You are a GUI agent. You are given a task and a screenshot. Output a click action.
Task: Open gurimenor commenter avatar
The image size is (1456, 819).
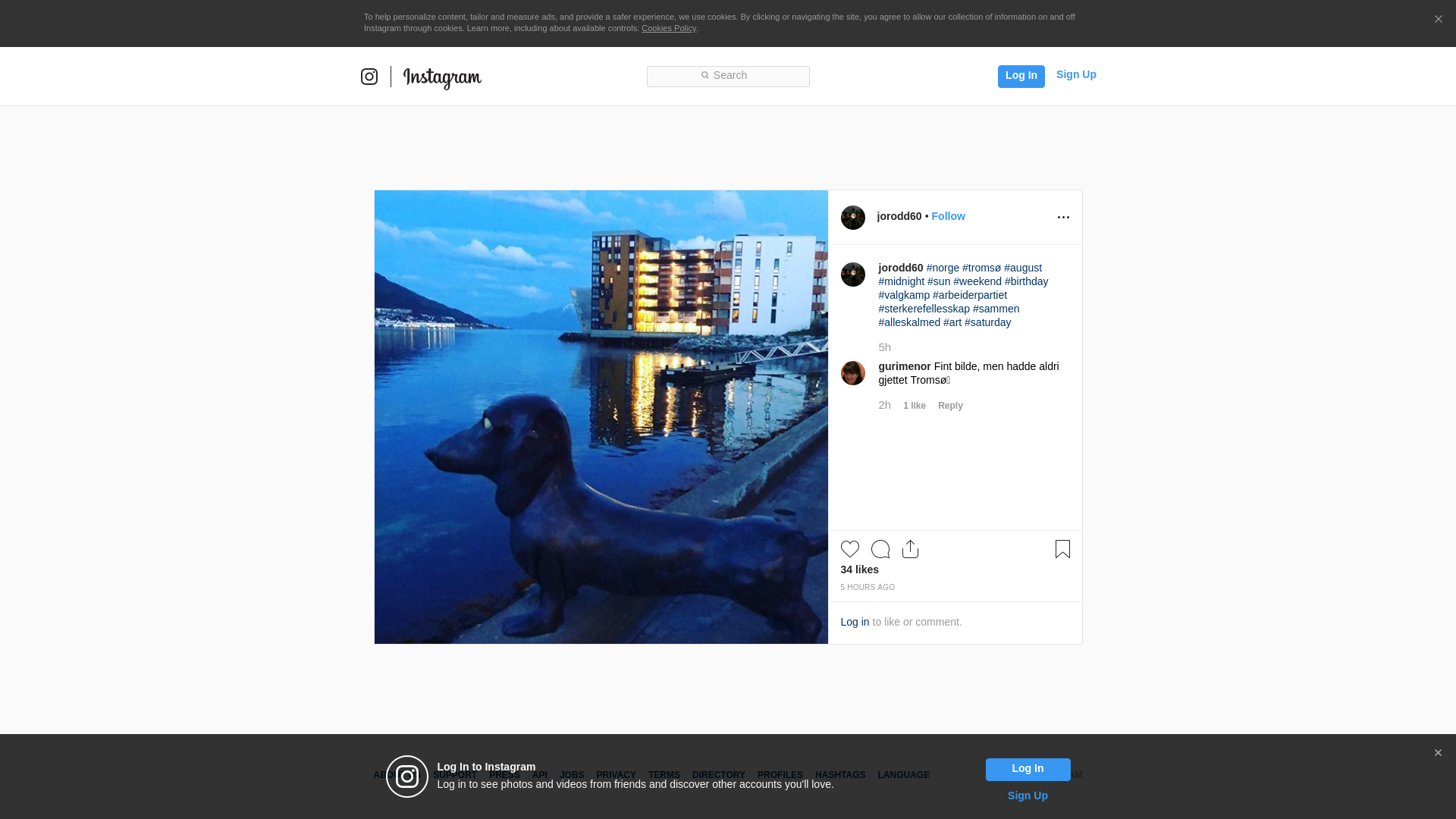[x=852, y=373]
